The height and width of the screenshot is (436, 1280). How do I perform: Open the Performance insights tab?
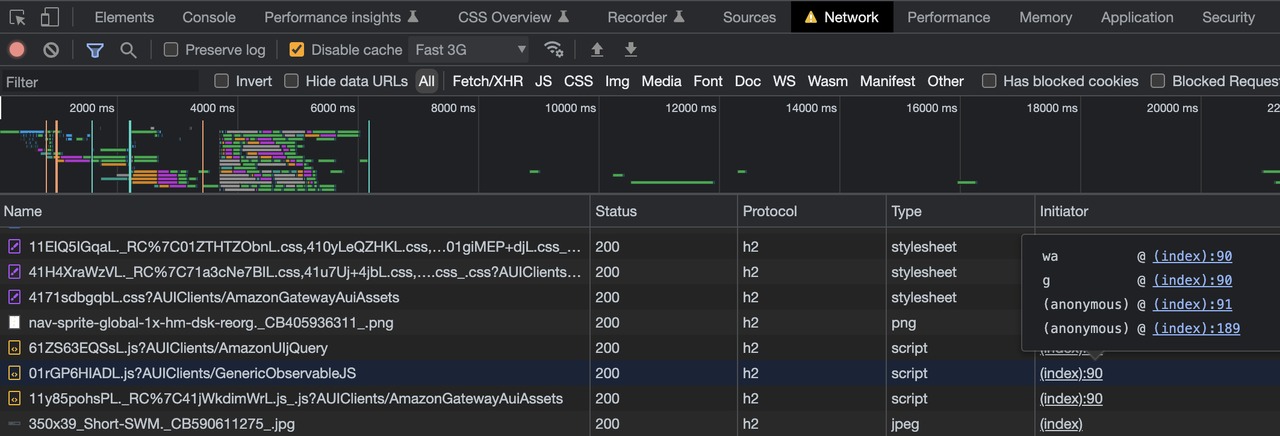point(342,17)
